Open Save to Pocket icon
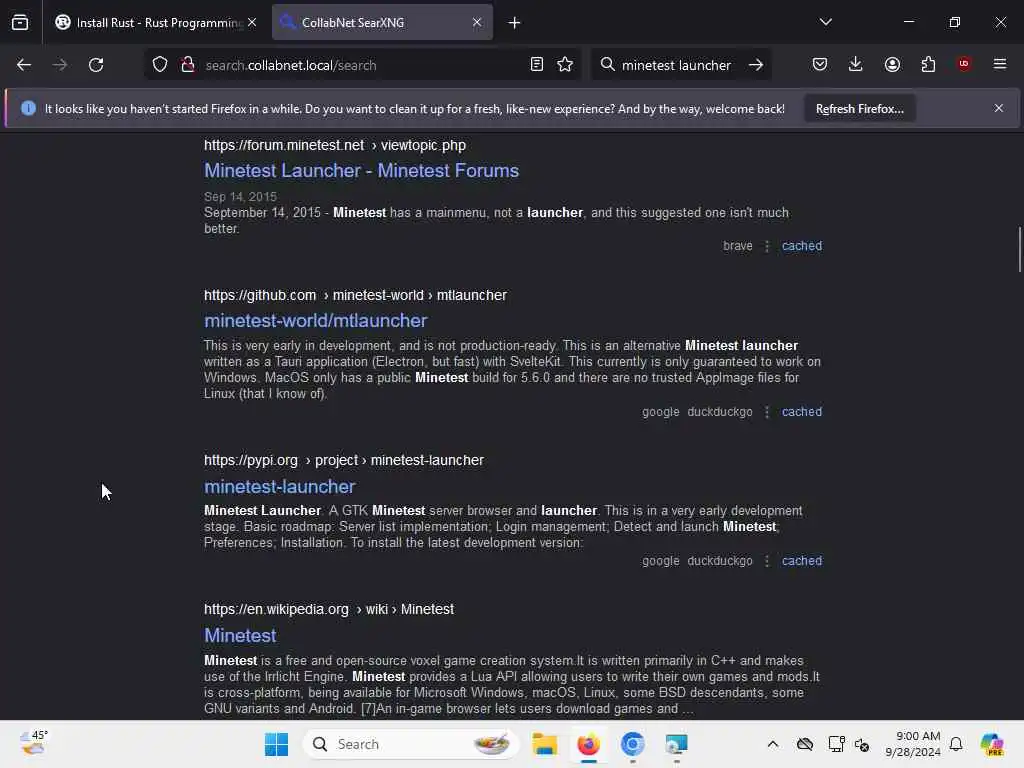Image resolution: width=1024 pixels, height=768 pixels. click(820, 65)
